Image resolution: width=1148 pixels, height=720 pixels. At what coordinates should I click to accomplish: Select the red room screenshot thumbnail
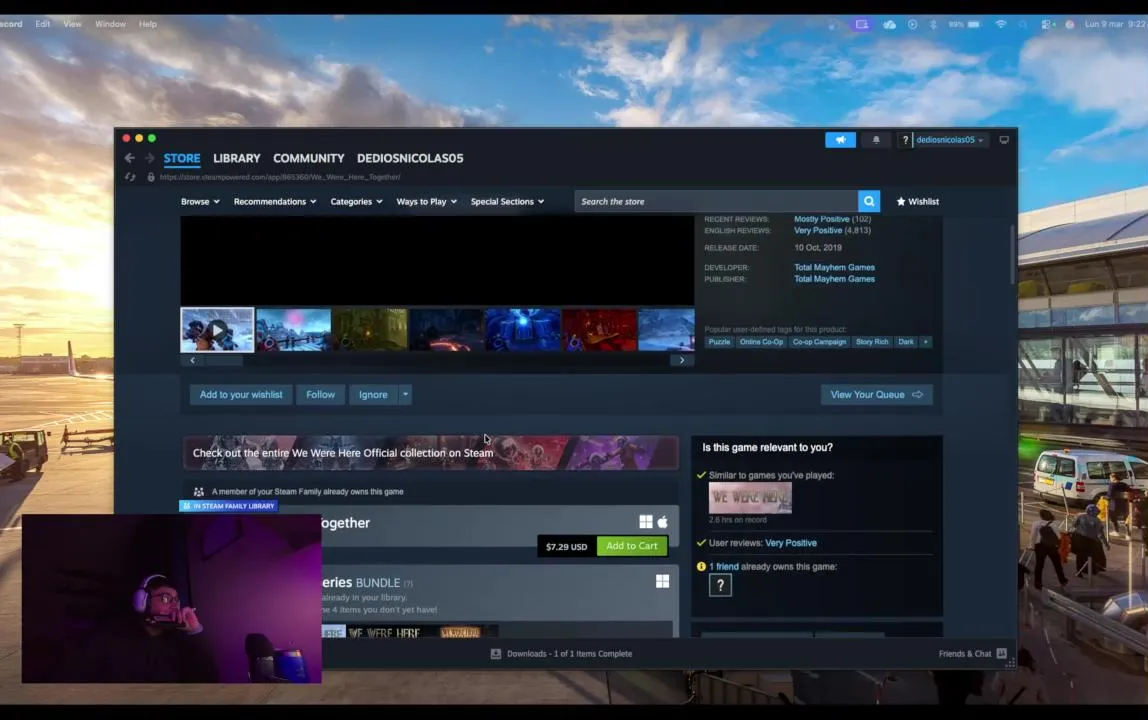599,330
